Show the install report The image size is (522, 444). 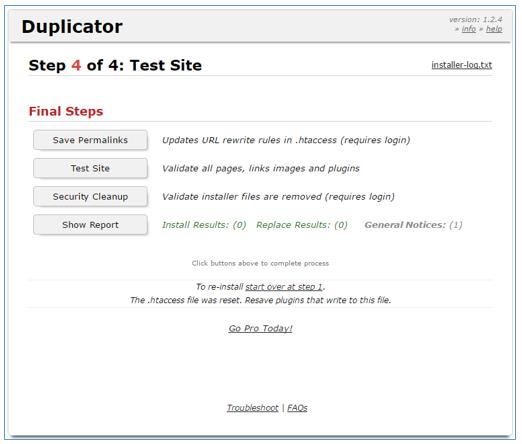point(90,225)
